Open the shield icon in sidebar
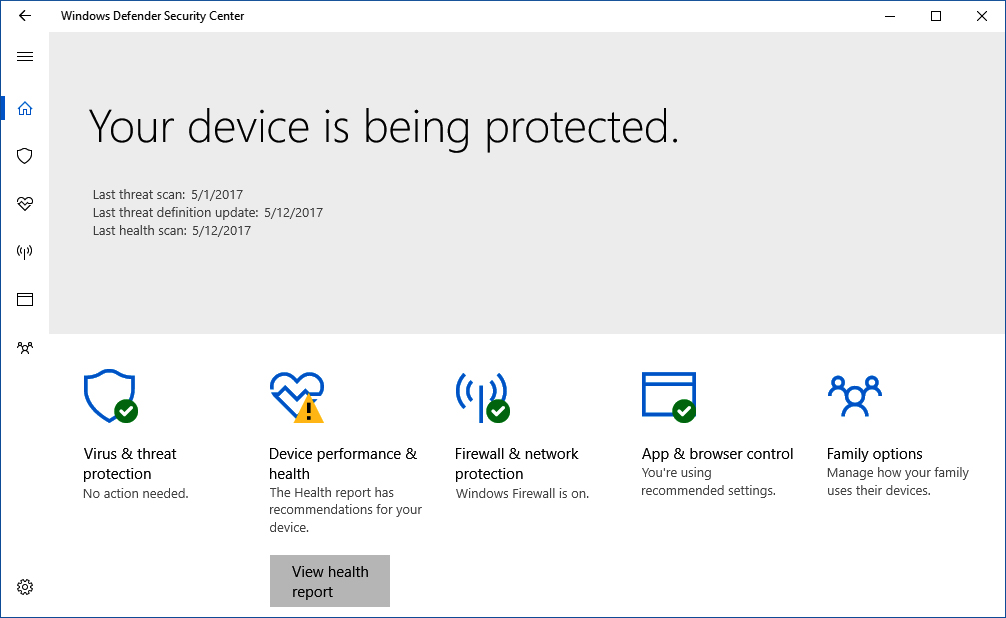 (x=25, y=156)
